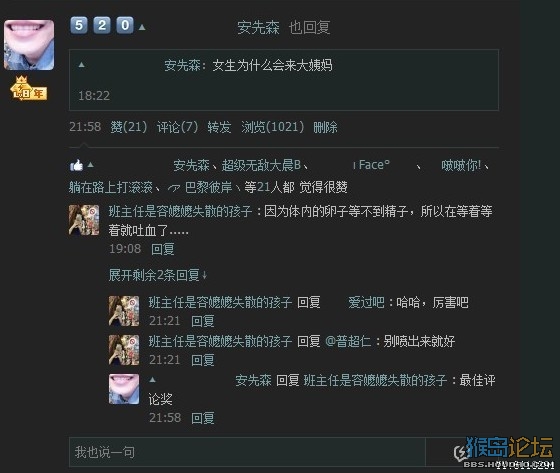Open the 评论(7) comments link
Viewport: 560px width, 473px height.
point(177,127)
